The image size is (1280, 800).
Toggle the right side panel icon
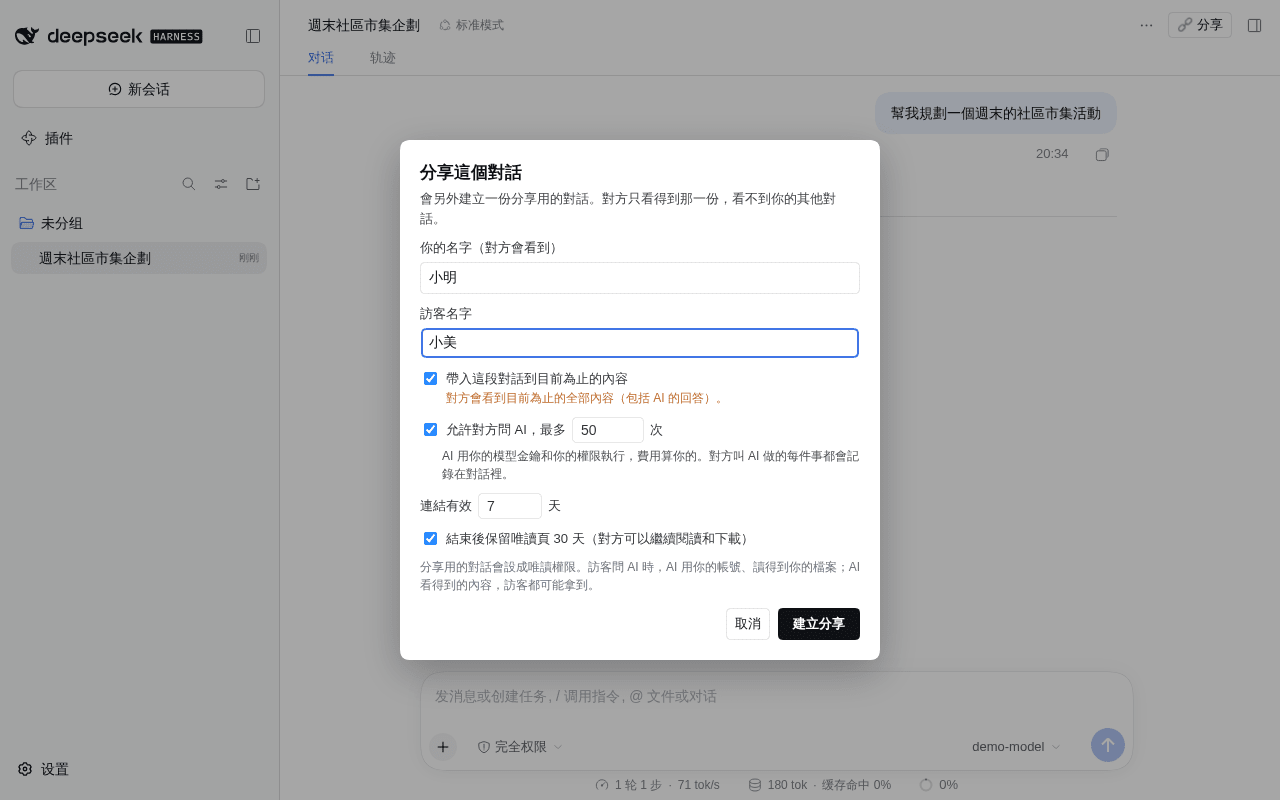pyautogui.click(x=1254, y=25)
